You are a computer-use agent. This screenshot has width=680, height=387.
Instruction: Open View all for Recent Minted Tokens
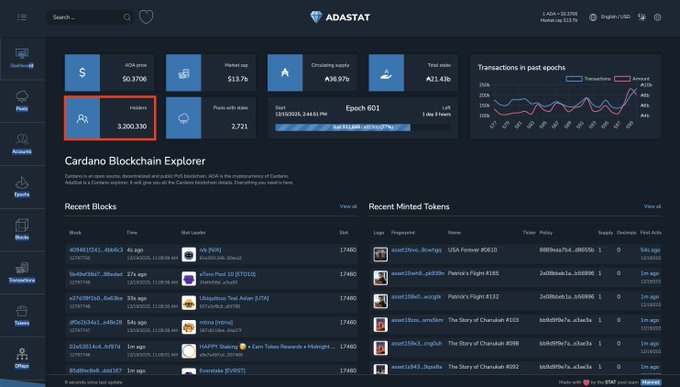(x=652, y=207)
